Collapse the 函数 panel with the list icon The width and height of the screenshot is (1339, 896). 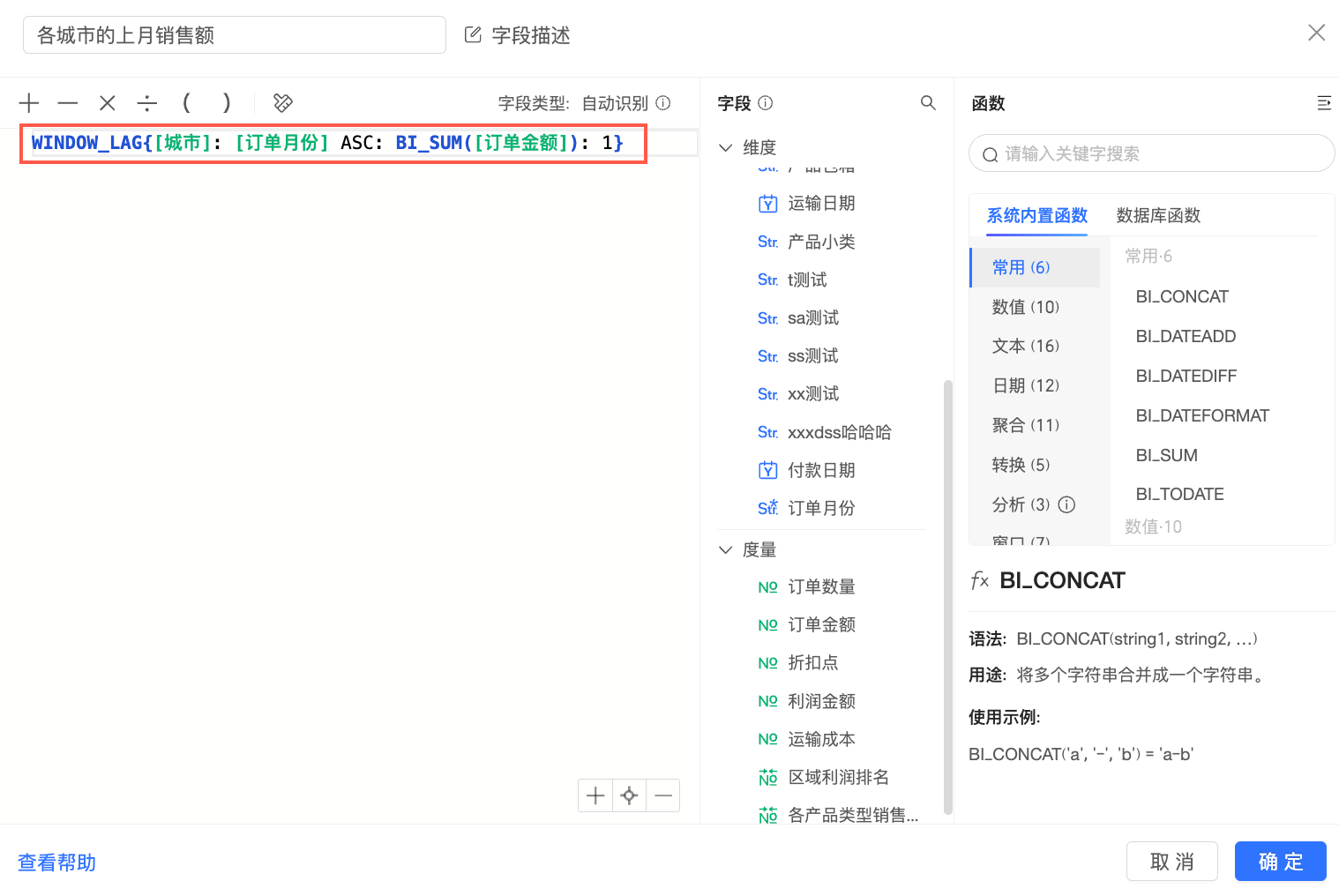(x=1324, y=103)
